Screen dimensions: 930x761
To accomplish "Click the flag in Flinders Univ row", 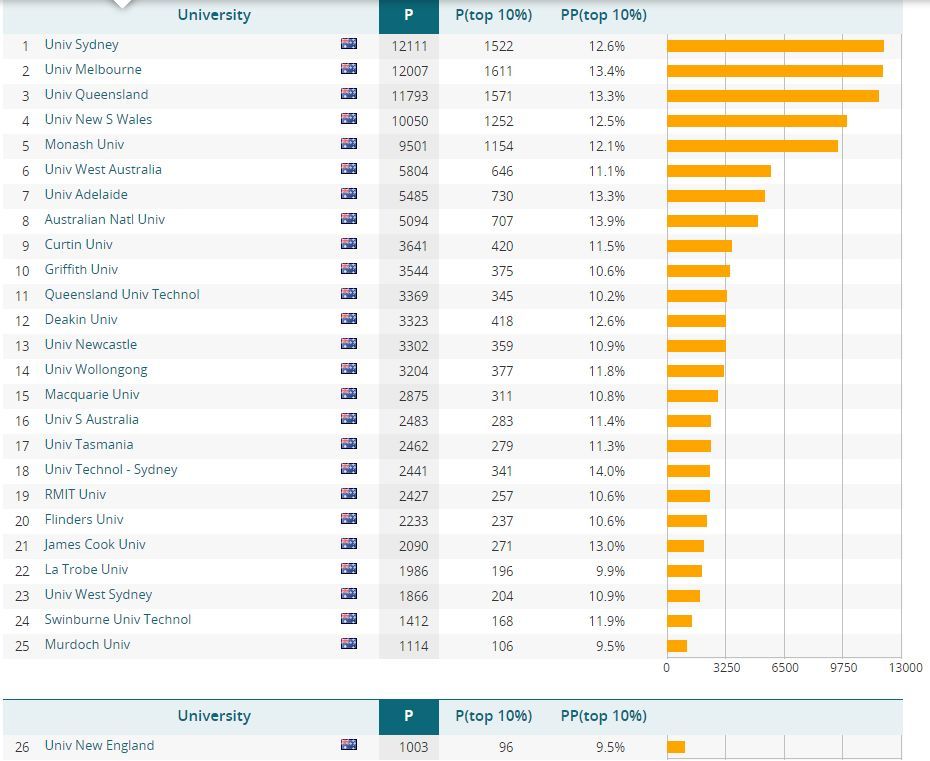I will click(x=349, y=518).
